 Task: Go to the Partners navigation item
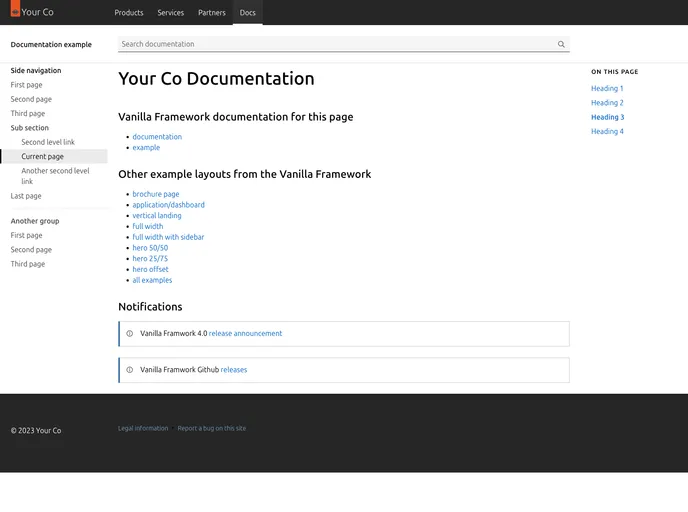212,13
